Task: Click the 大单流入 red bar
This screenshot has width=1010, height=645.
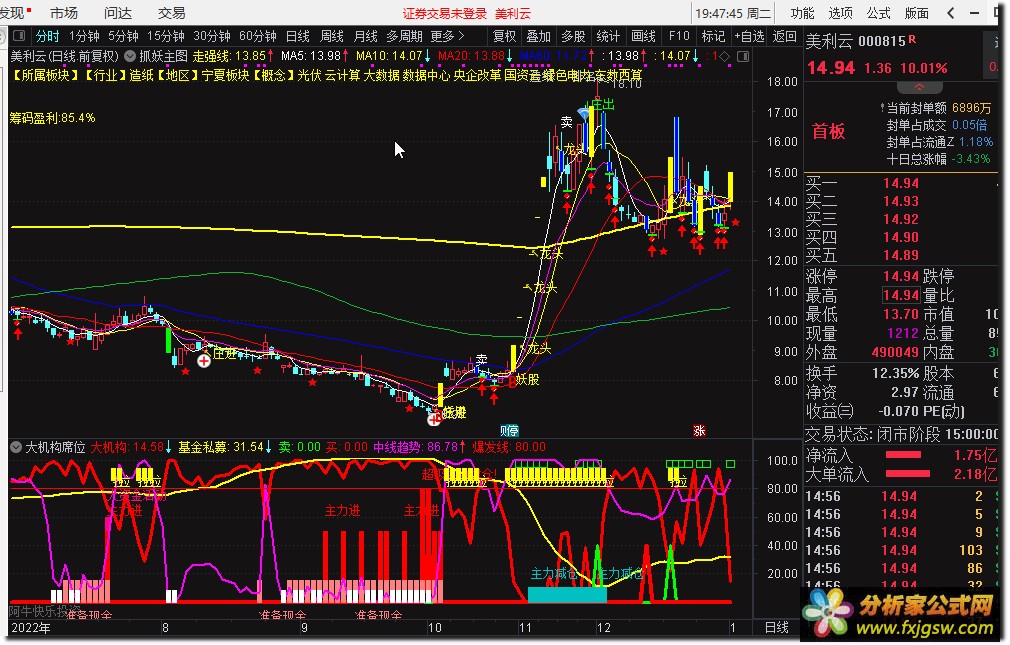Action: pos(908,474)
